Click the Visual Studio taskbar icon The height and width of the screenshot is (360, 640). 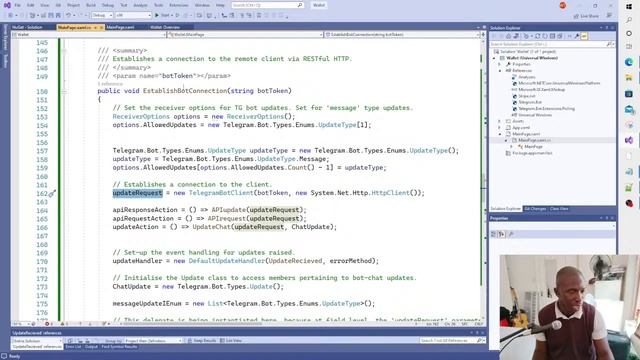pyautogui.click(x=629, y=140)
